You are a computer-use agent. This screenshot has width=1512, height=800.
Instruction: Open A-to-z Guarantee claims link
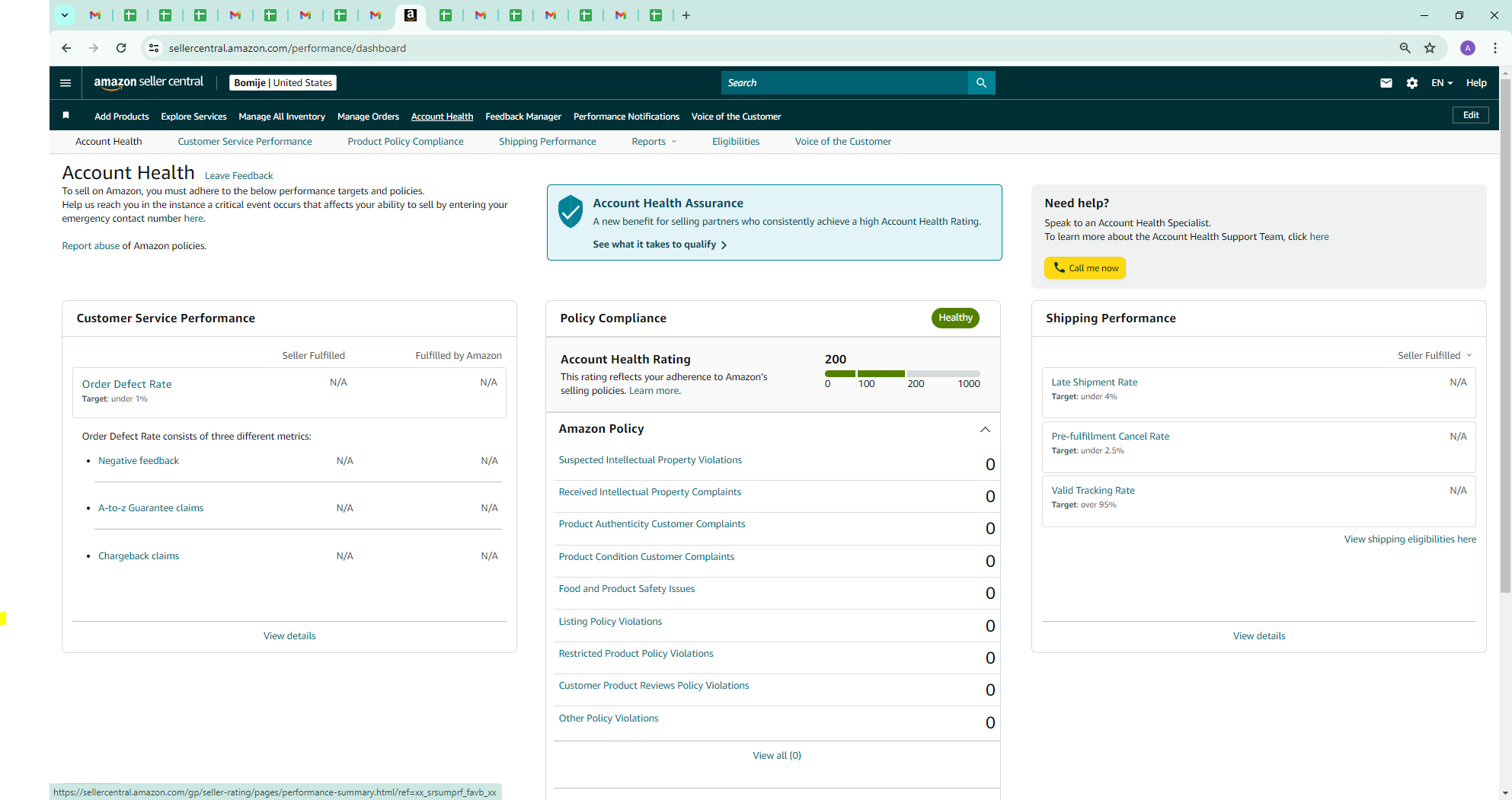click(x=151, y=508)
